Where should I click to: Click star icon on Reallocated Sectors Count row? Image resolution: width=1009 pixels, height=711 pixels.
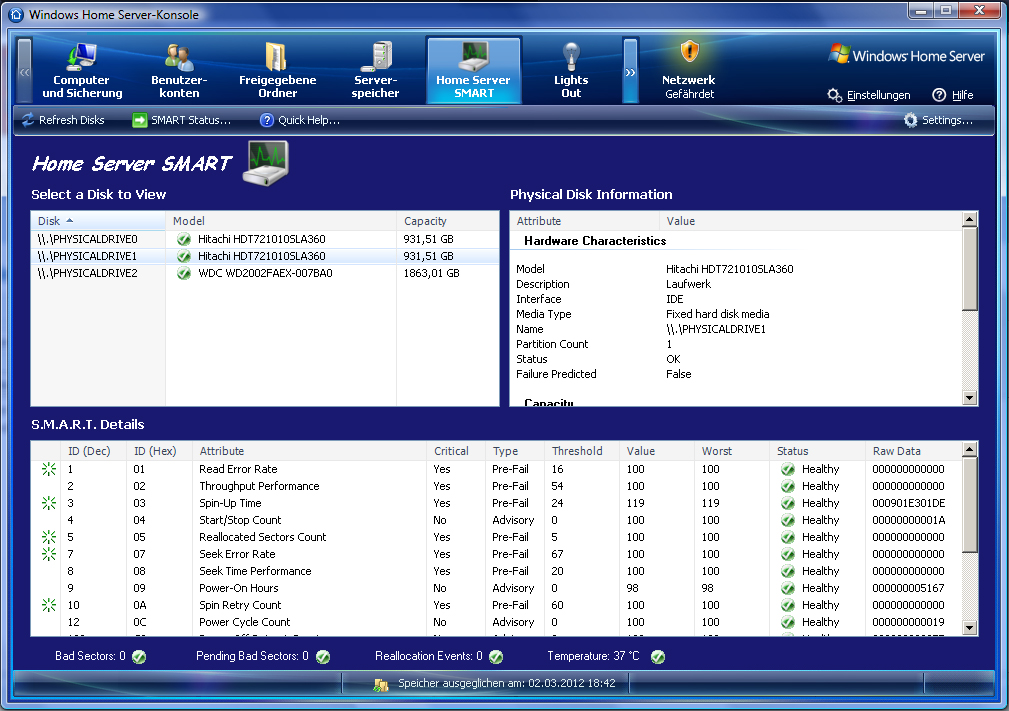49,537
